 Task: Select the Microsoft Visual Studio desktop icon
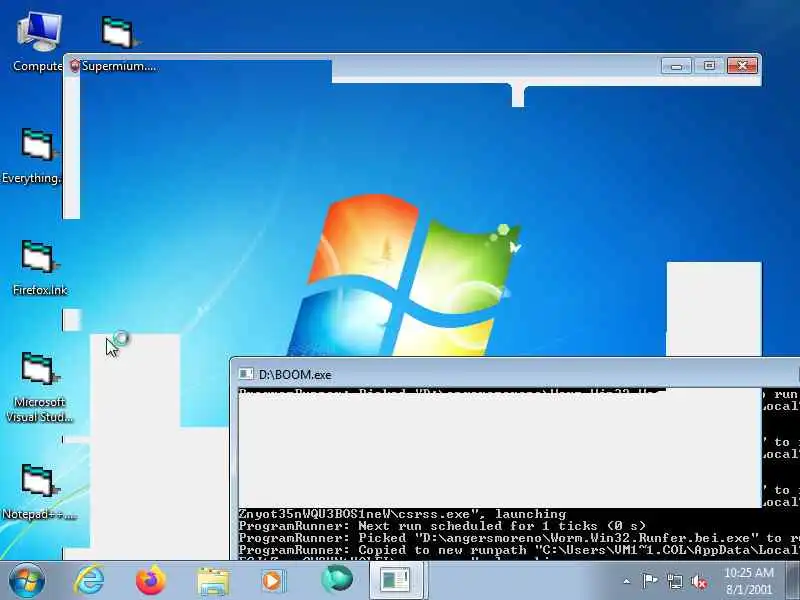39,387
